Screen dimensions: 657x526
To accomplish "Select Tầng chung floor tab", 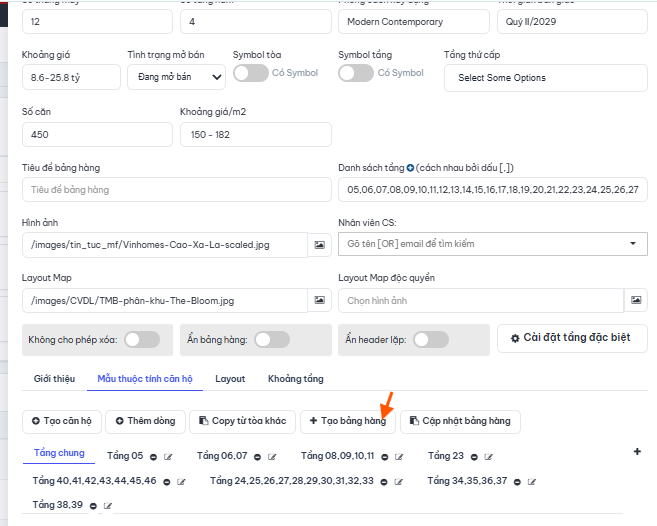I will click(x=59, y=453).
